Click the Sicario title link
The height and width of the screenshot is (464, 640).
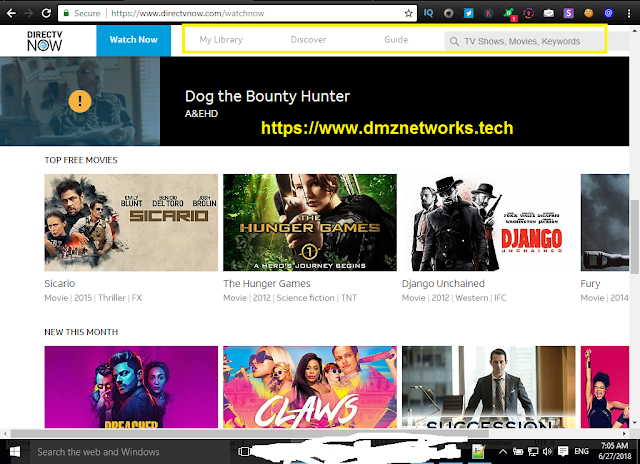click(60, 283)
